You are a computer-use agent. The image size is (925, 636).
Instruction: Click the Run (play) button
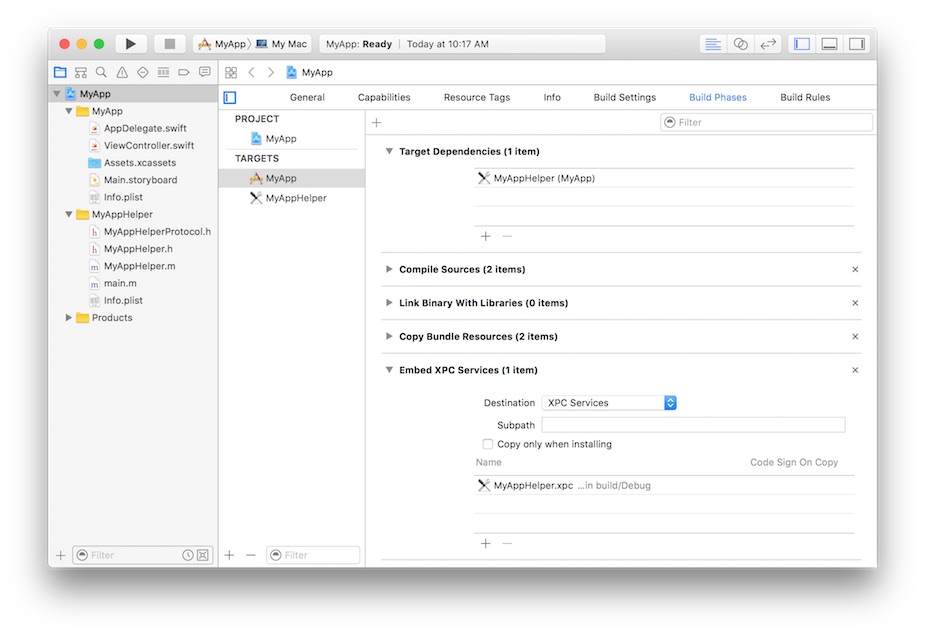pyautogui.click(x=130, y=44)
